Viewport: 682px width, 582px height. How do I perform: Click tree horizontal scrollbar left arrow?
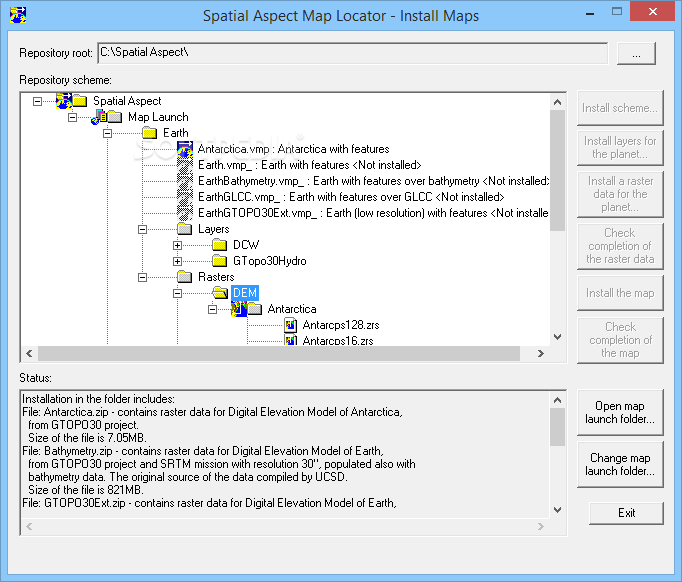click(x=29, y=354)
